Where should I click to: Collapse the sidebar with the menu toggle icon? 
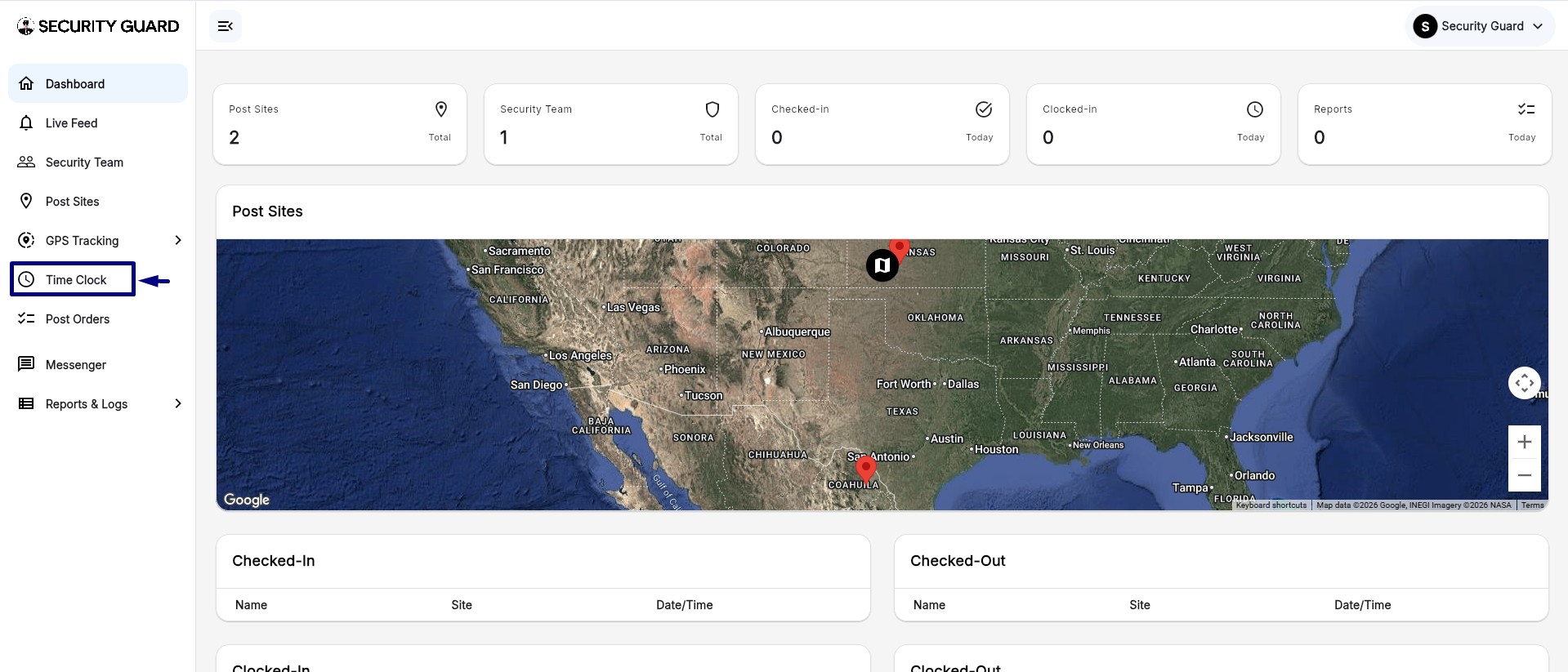(x=226, y=26)
